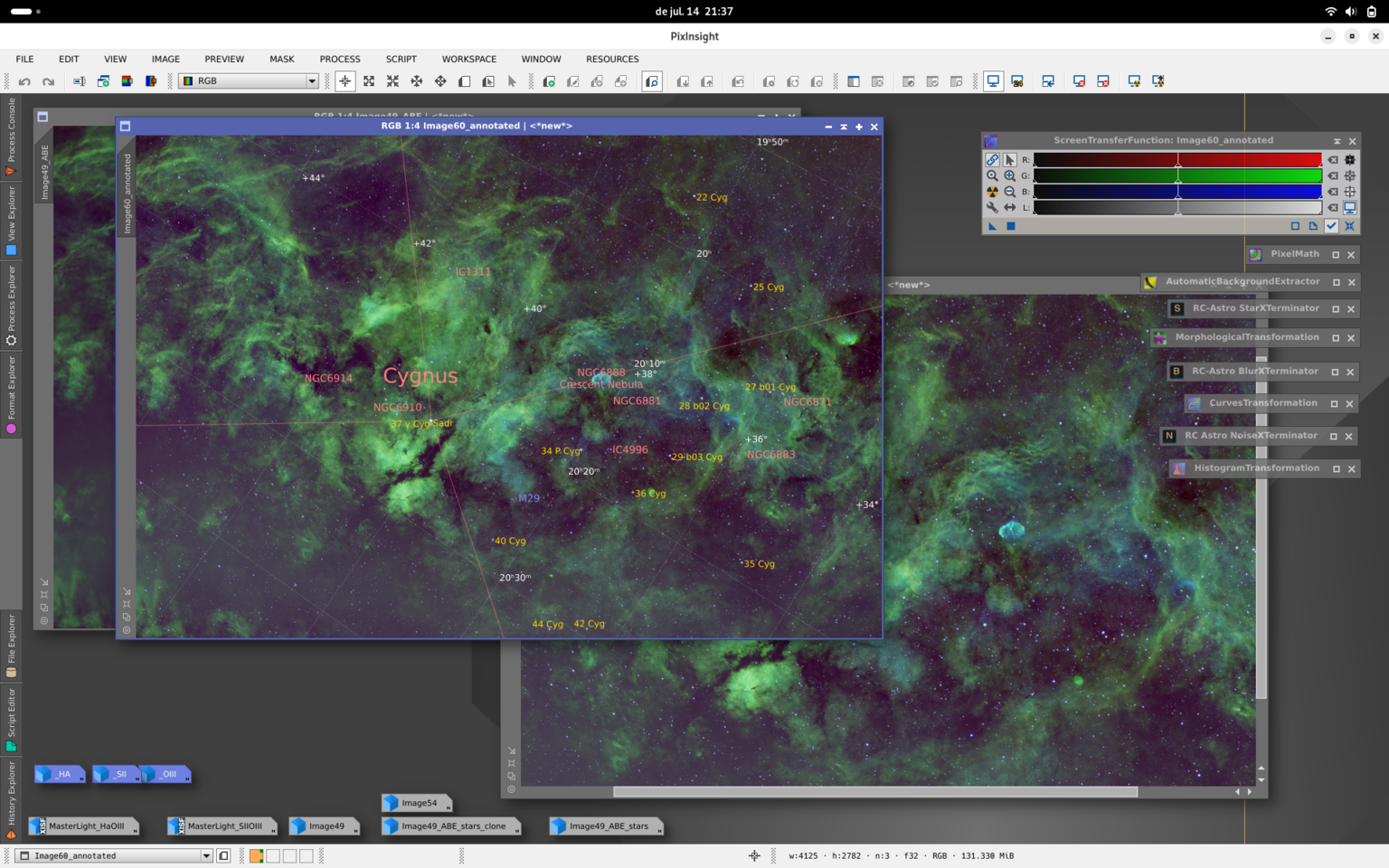The image size is (1389, 868).
Task: Click the Redo arrow in the toolbar
Action: 48,81
